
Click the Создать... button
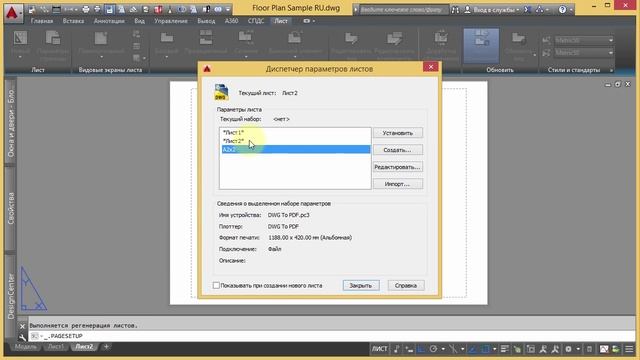pos(398,150)
